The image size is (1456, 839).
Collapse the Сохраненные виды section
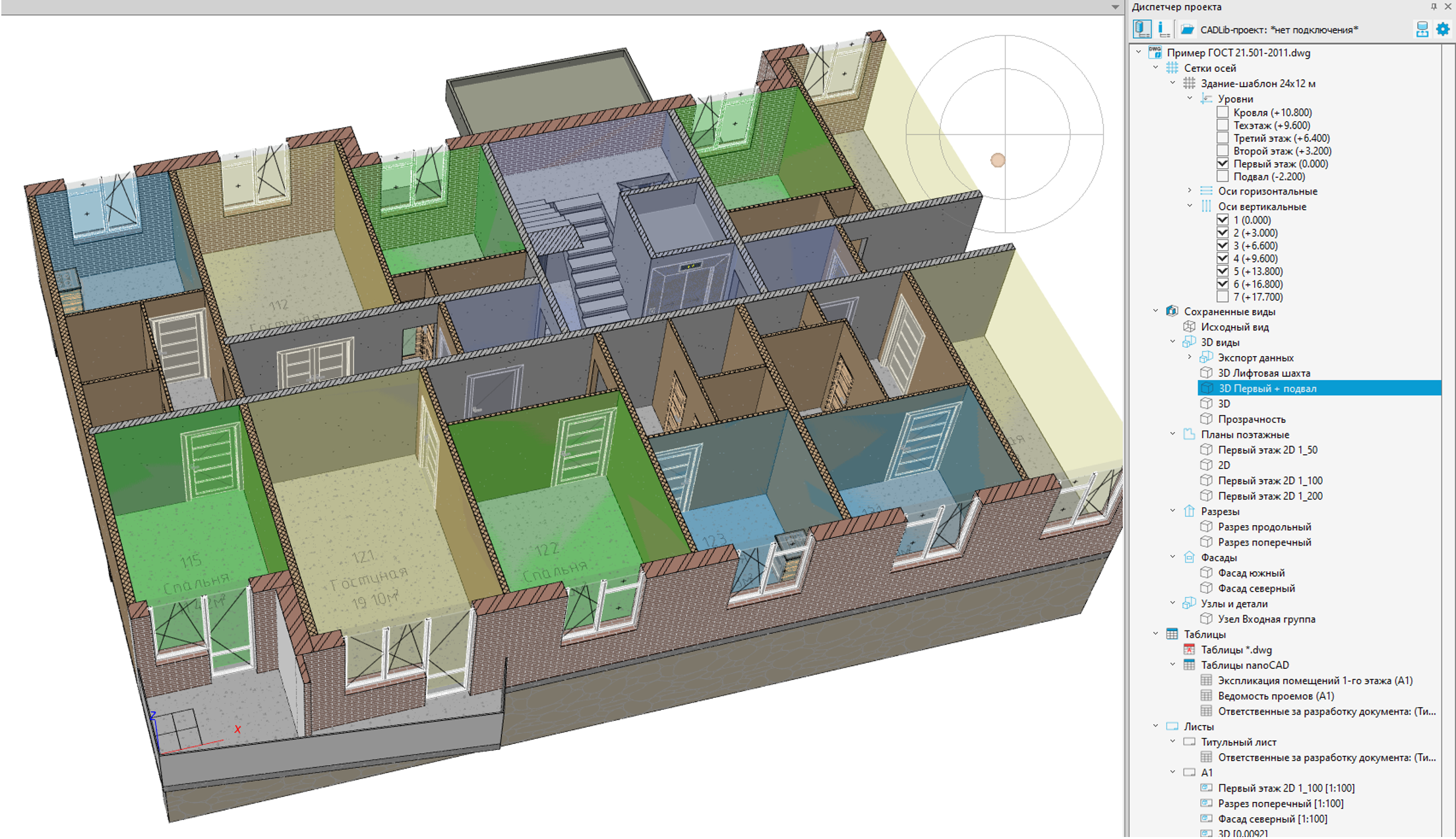(1155, 311)
